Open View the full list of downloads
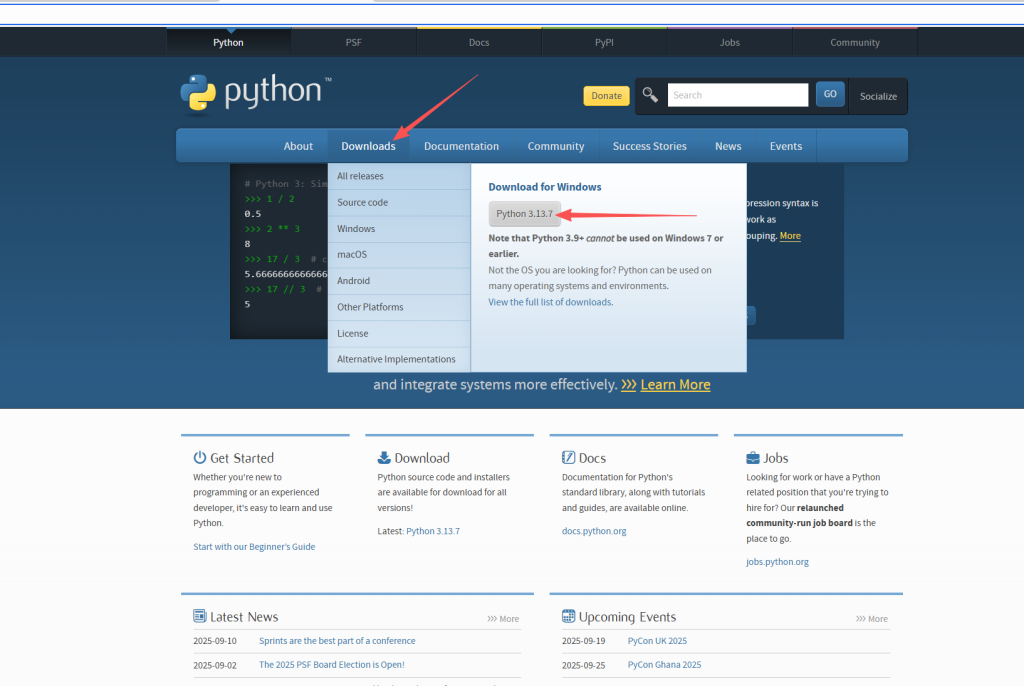 (x=549, y=302)
